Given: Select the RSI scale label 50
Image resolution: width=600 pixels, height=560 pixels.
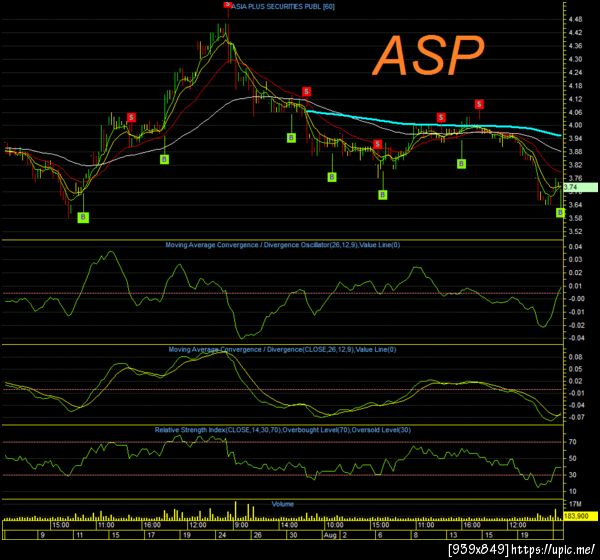Looking at the screenshot, I should click(x=572, y=458).
